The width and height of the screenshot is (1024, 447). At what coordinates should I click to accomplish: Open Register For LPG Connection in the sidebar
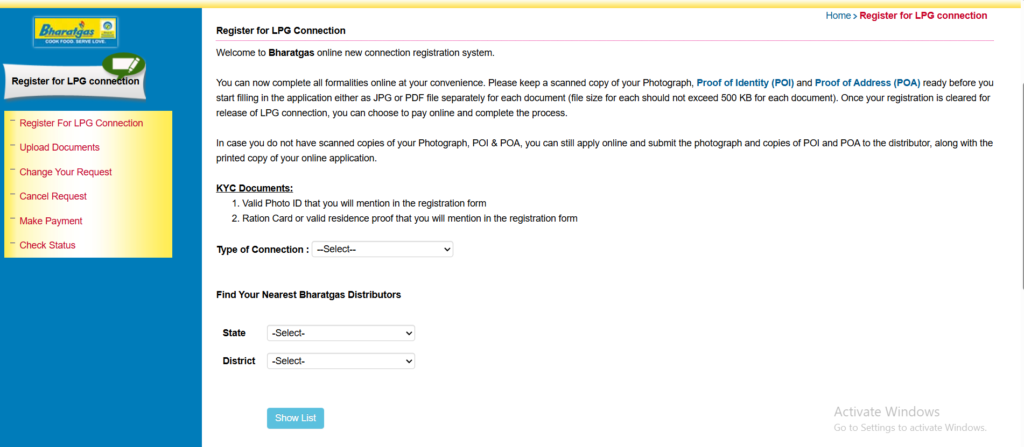coord(81,123)
